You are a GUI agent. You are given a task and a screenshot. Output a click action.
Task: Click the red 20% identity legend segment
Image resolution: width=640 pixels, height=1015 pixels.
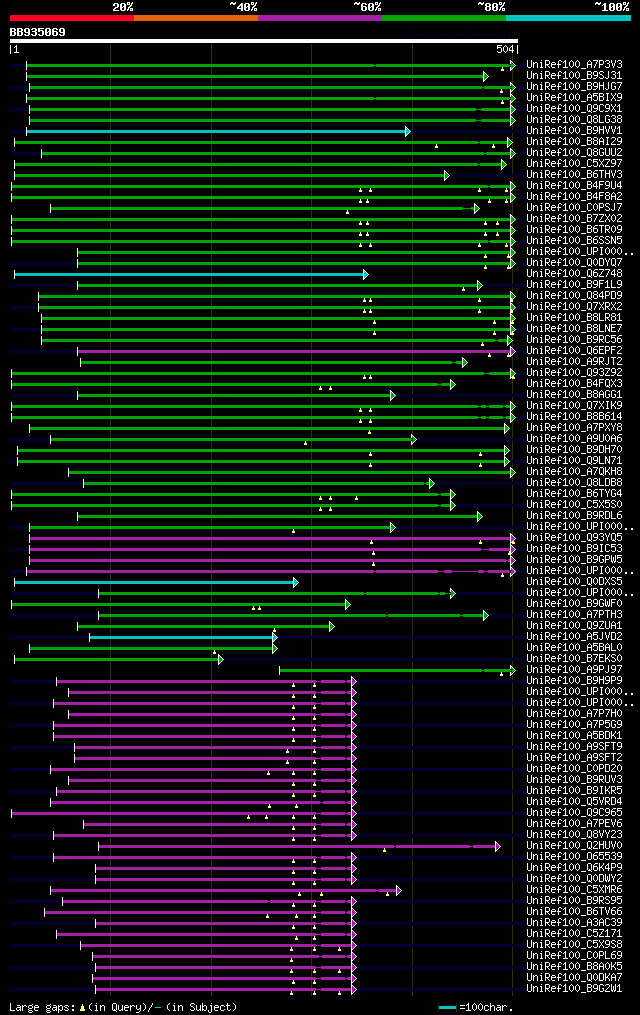click(72, 18)
